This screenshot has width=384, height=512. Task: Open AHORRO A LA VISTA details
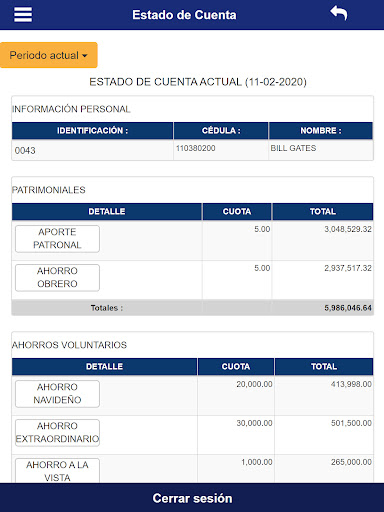point(57,471)
